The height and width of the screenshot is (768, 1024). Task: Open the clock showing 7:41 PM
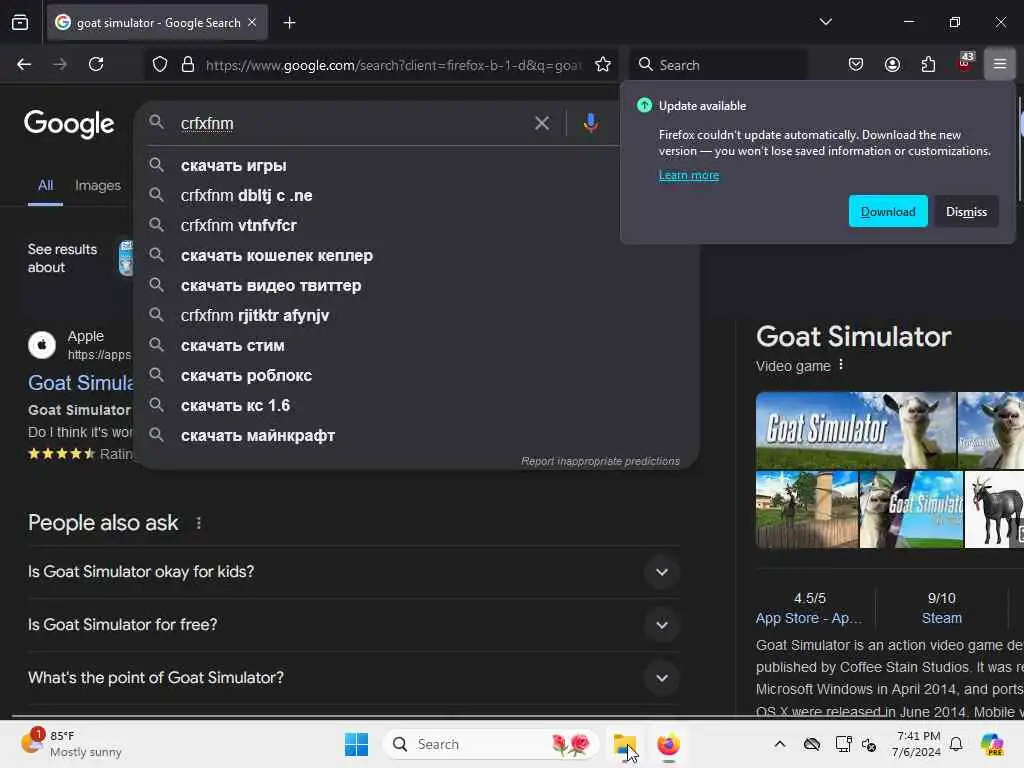(918, 744)
